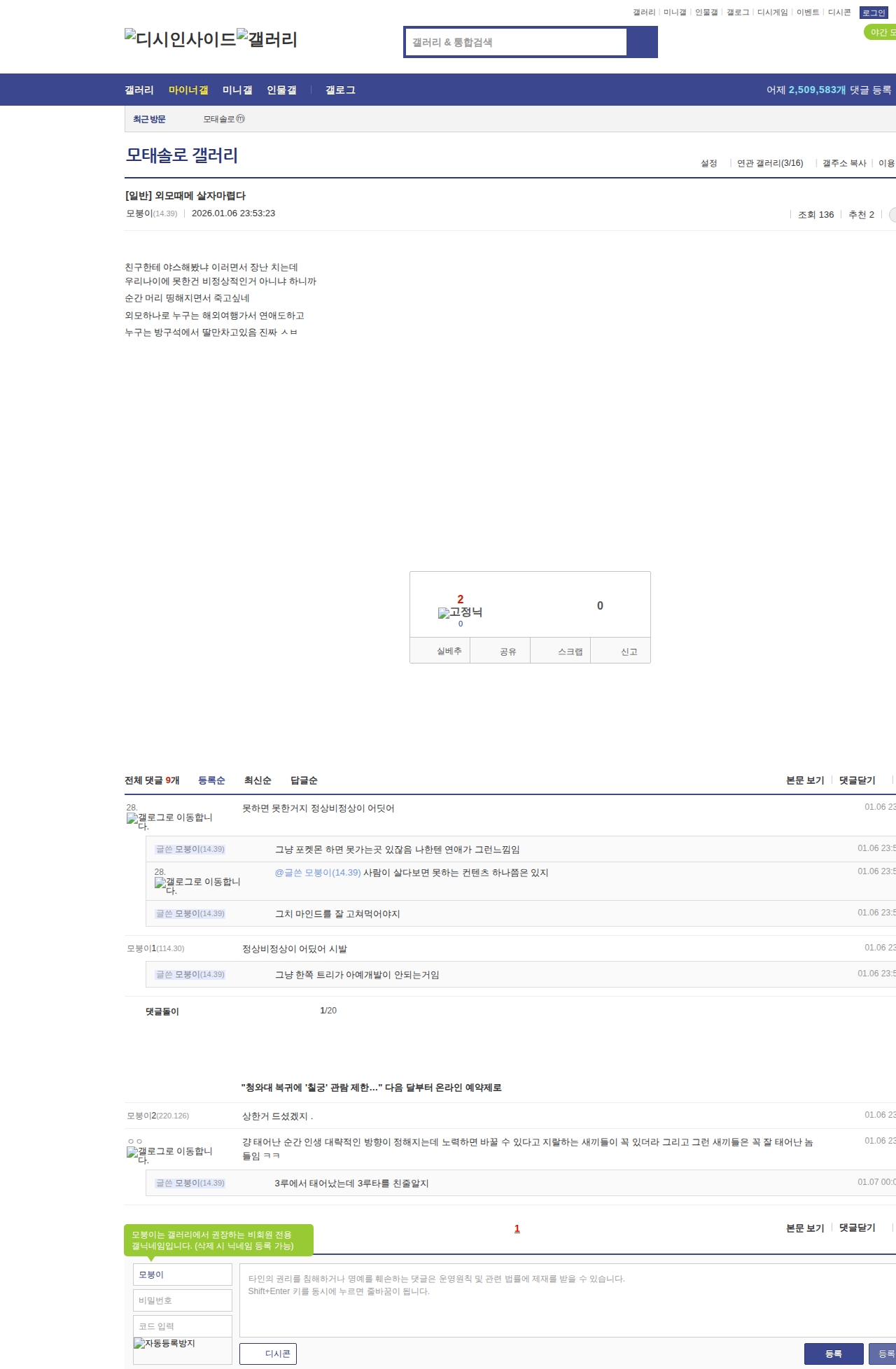
Task: Open gallog icon of commenter ㅇㅇ
Action: tap(169, 1155)
